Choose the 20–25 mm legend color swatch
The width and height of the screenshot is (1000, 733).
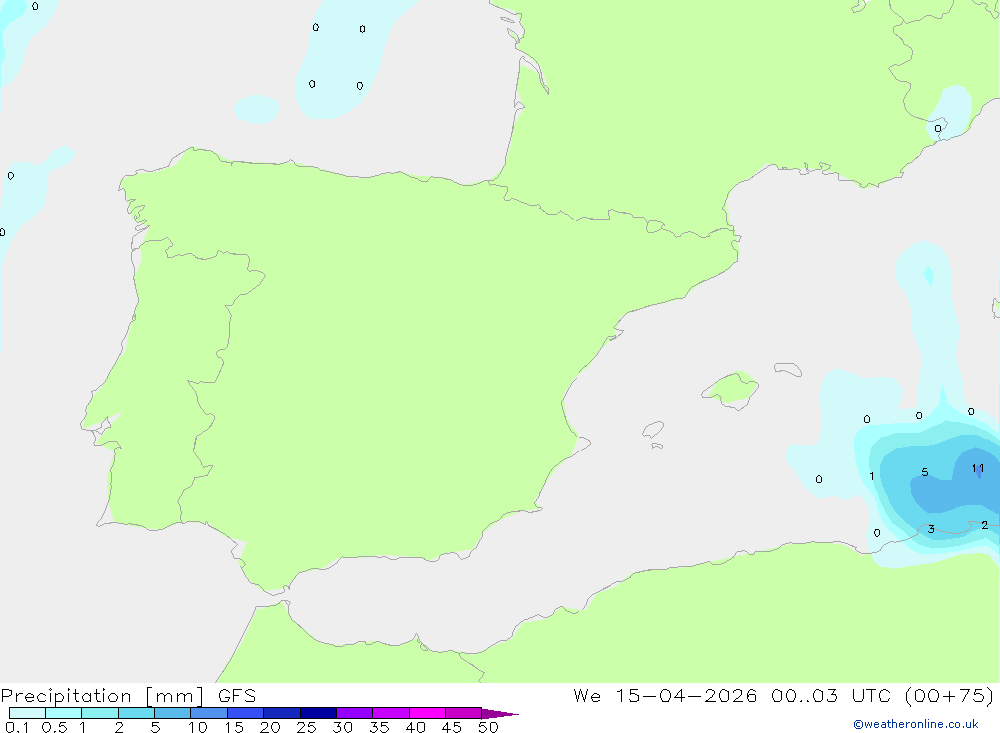282,713
